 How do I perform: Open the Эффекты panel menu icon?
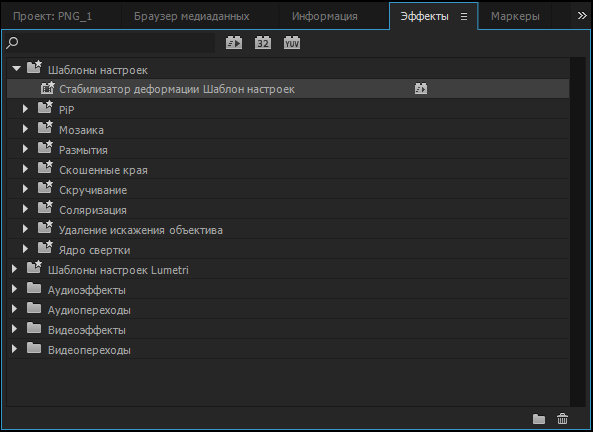click(464, 16)
